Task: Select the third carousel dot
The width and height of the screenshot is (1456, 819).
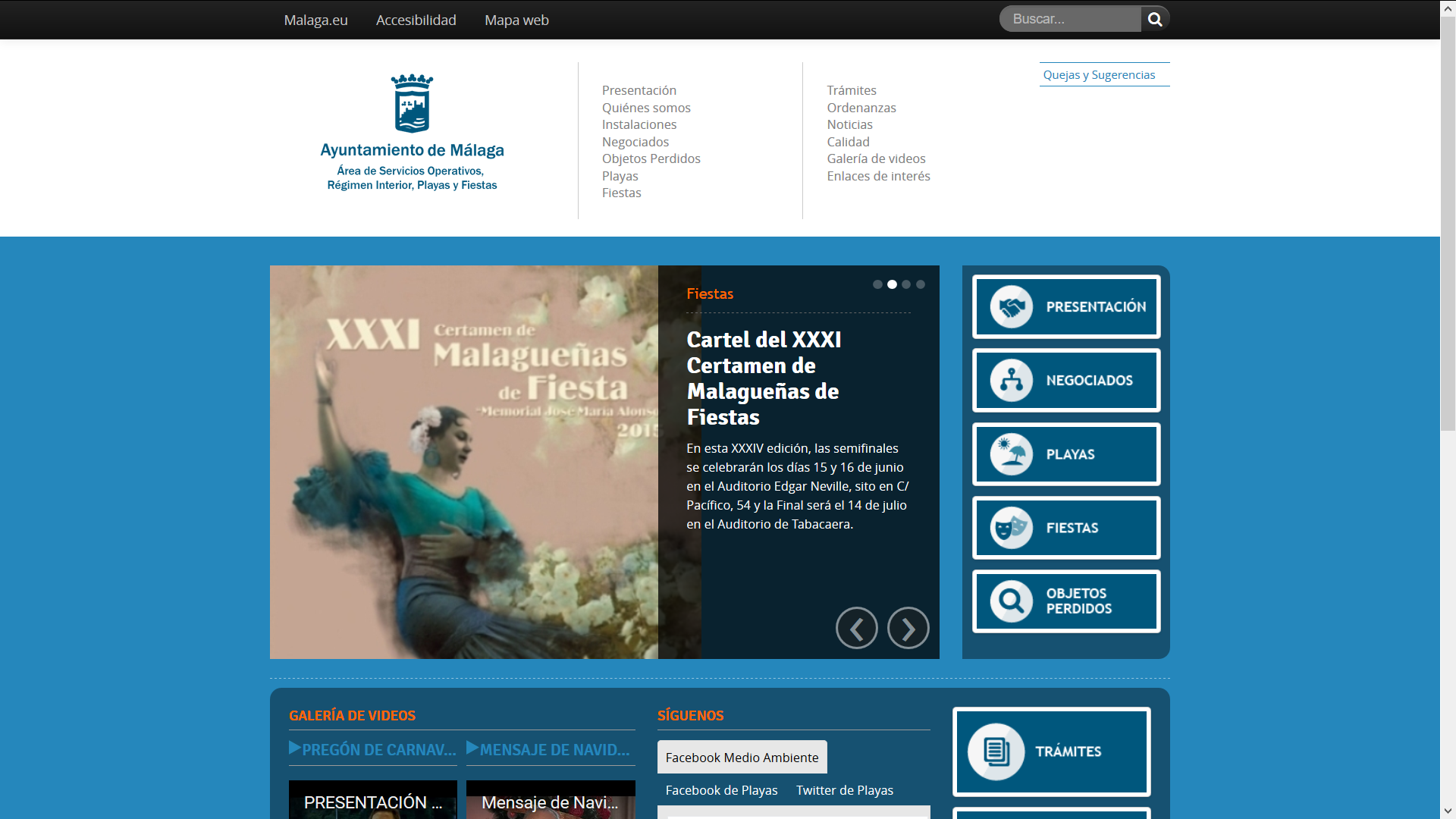Action: 906,284
